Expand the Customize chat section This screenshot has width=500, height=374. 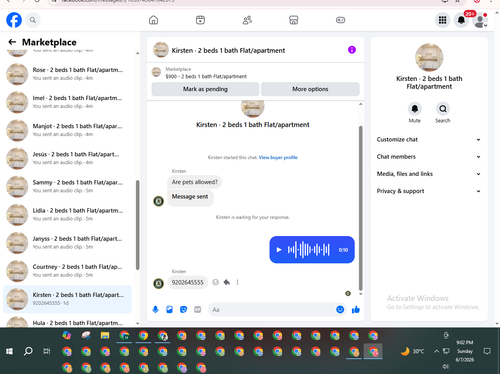click(429, 140)
